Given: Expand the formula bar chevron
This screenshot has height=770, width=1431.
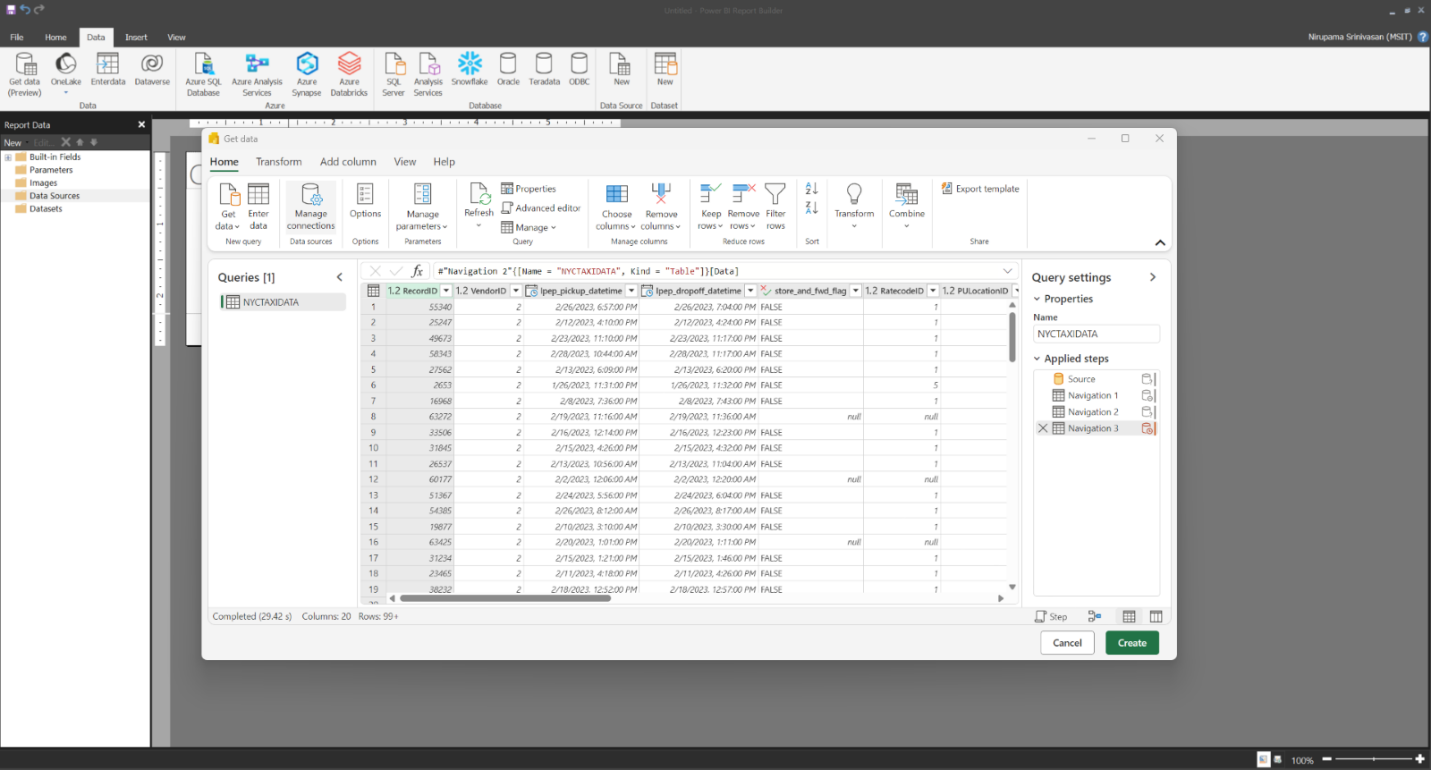Looking at the screenshot, I should tap(1008, 271).
